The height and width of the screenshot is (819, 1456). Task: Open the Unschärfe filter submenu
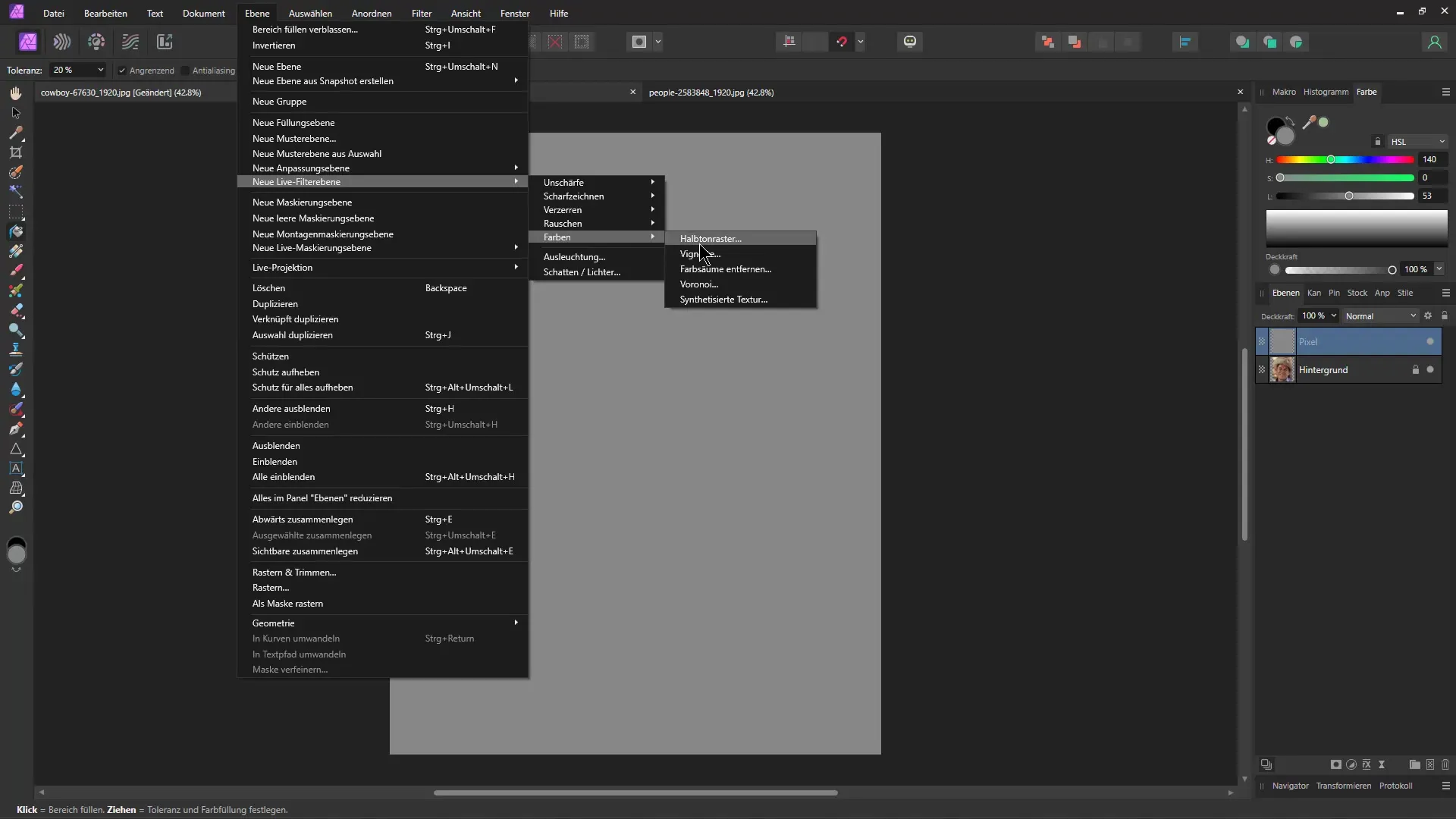point(597,183)
